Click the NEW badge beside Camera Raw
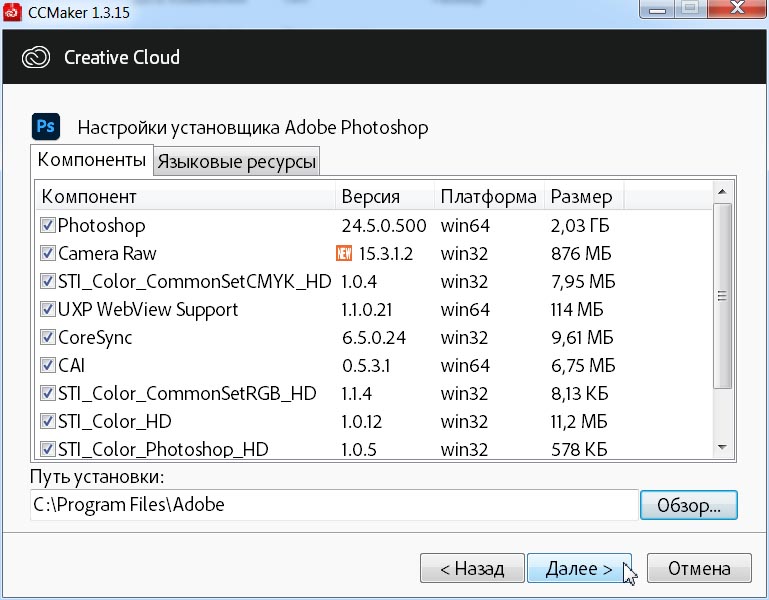The height and width of the screenshot is (600, 769). tap(344, 253)
